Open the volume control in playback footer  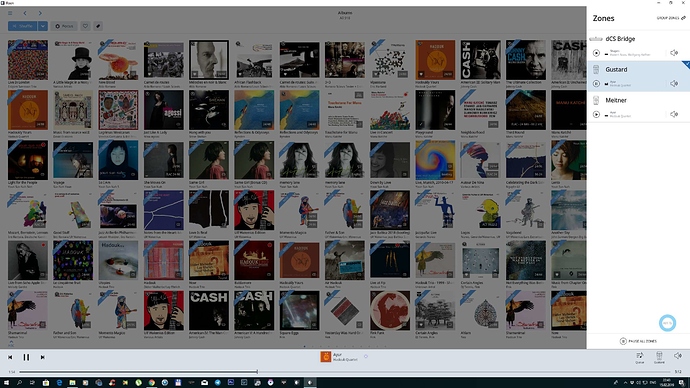pos(678,355)
